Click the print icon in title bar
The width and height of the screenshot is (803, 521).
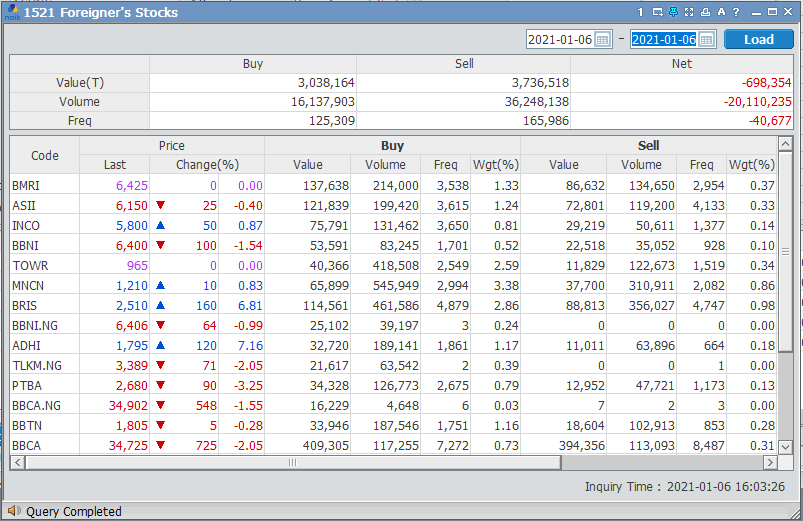coord(705,12)
